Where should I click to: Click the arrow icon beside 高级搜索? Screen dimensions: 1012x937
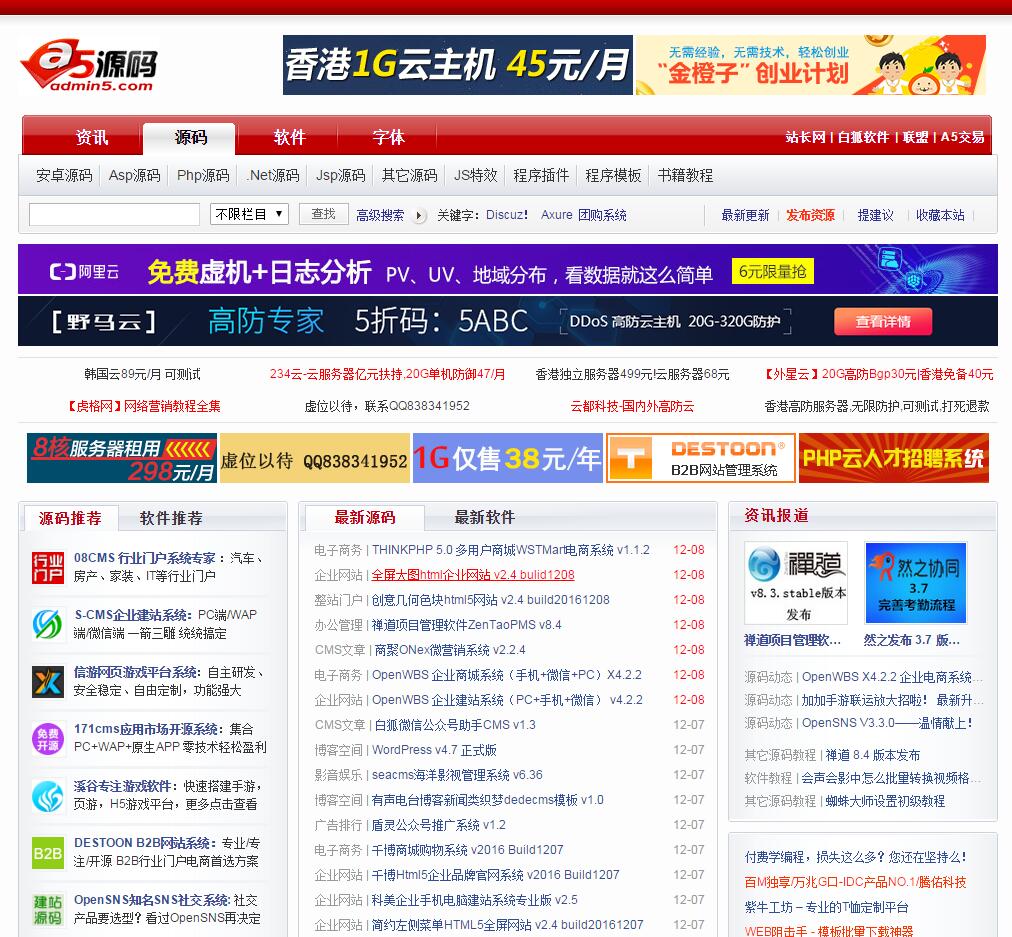coord(420,216)
